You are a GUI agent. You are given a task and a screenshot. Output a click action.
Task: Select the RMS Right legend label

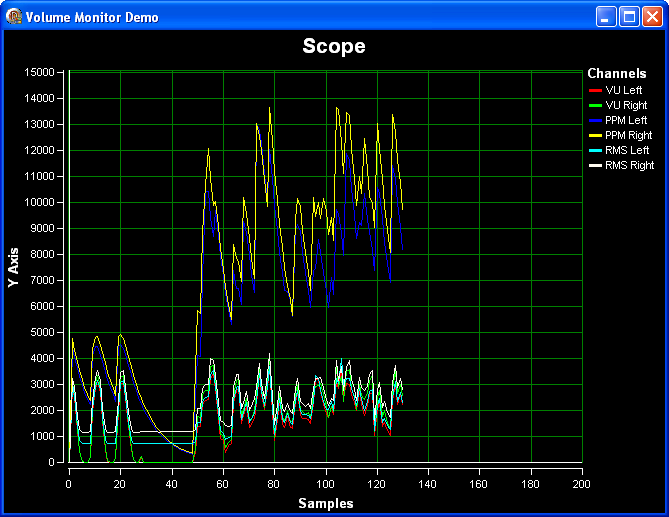pyautogui.click(x=629, y=165)
